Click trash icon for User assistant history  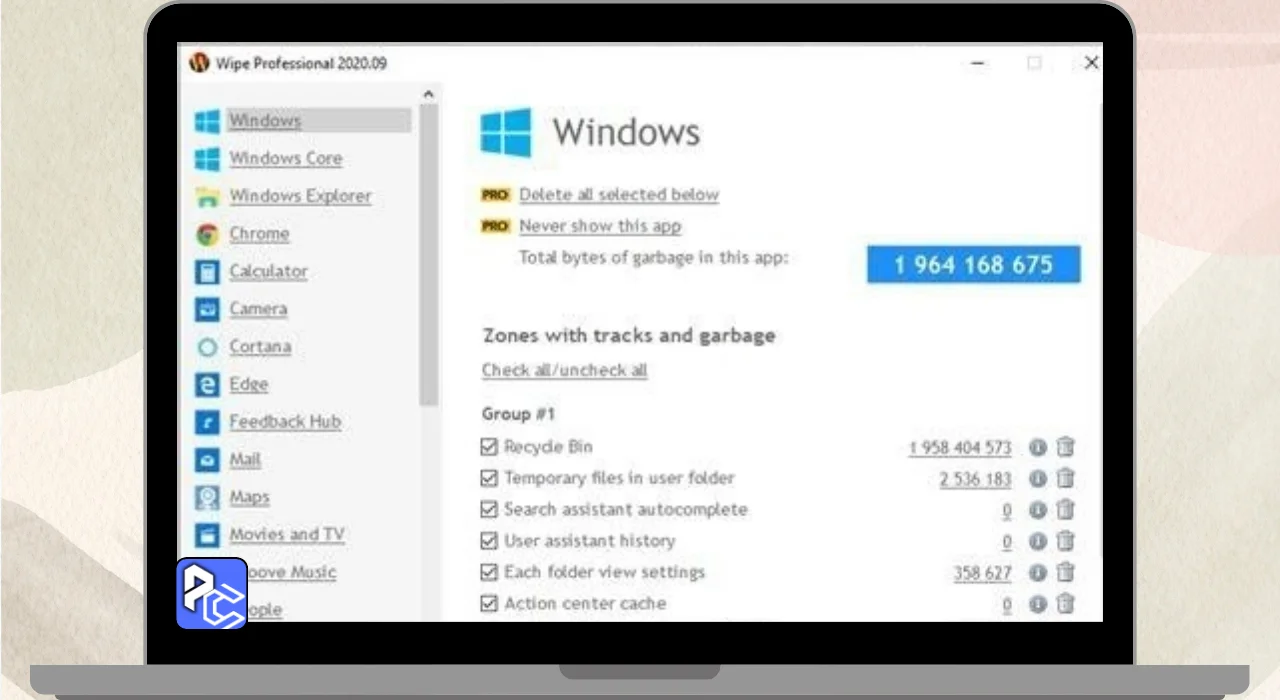1066,541
